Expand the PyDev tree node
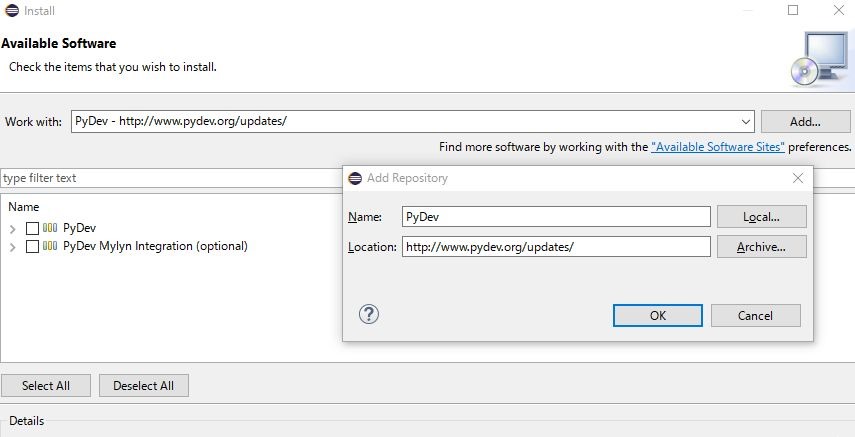The height and width of the screenshot is (437, 855). pos(13,228)
